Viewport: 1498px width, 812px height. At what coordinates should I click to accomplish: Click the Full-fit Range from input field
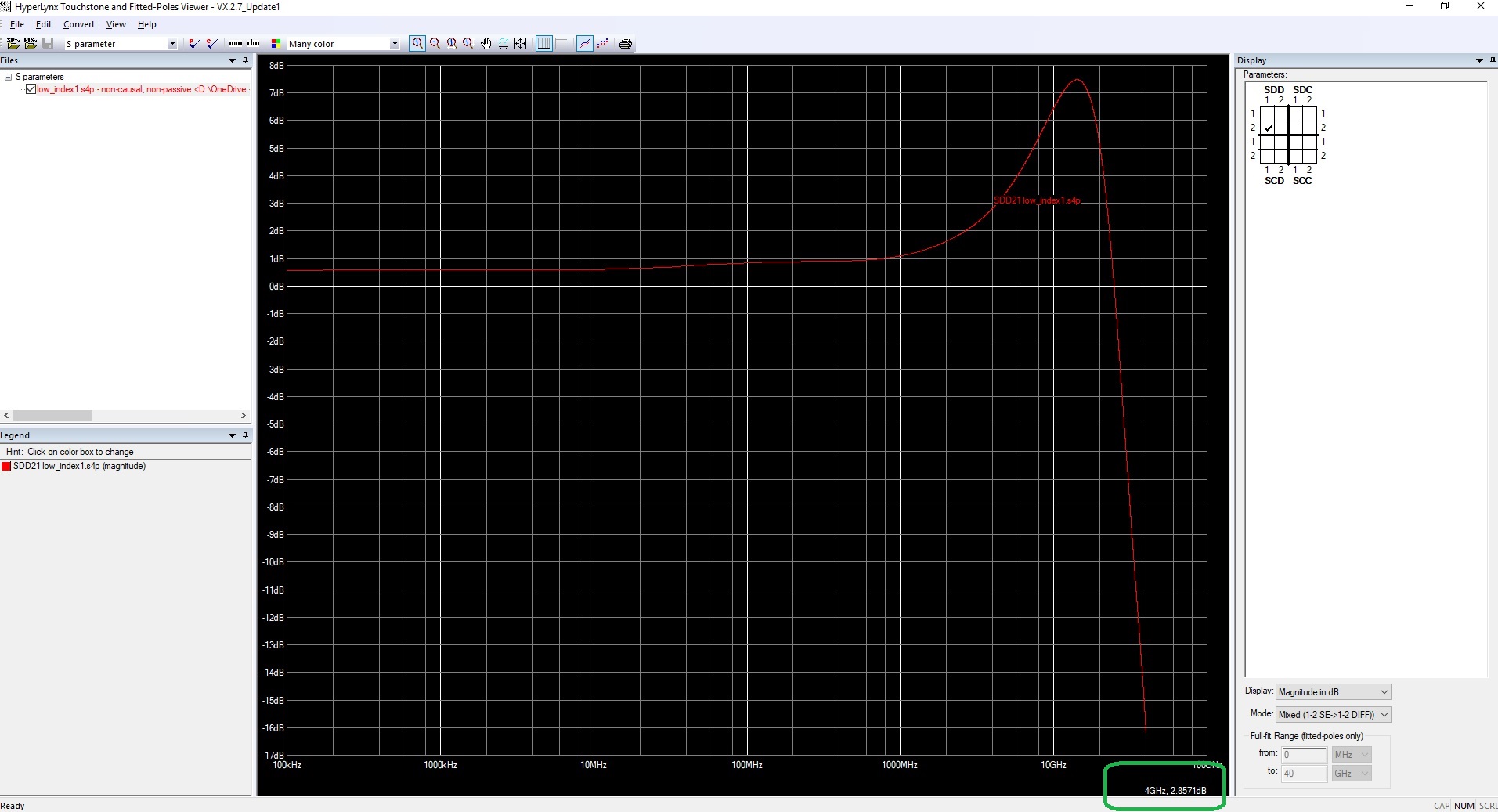tap(1304, 755)
